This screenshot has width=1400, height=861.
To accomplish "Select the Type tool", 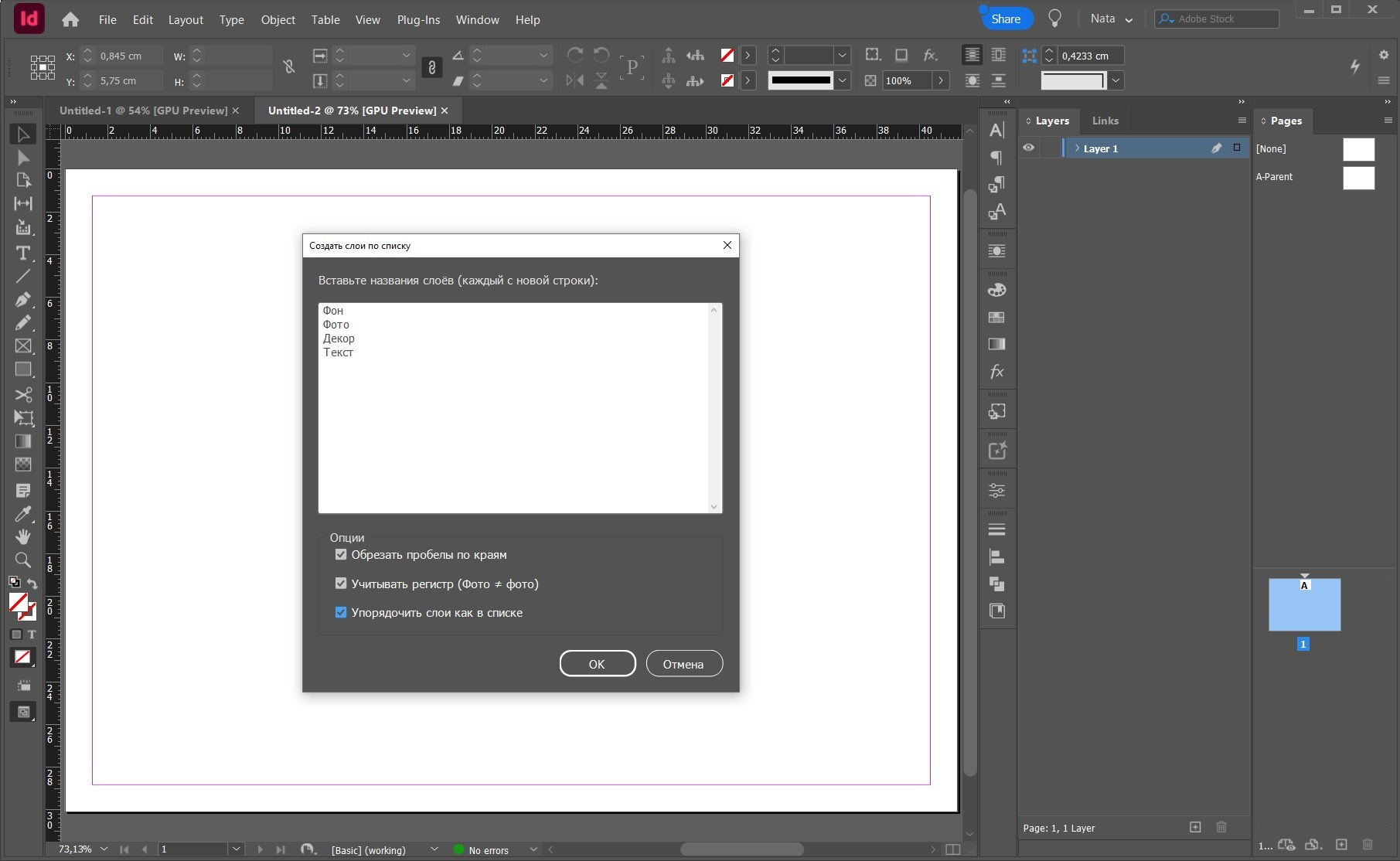I will 23,254.
